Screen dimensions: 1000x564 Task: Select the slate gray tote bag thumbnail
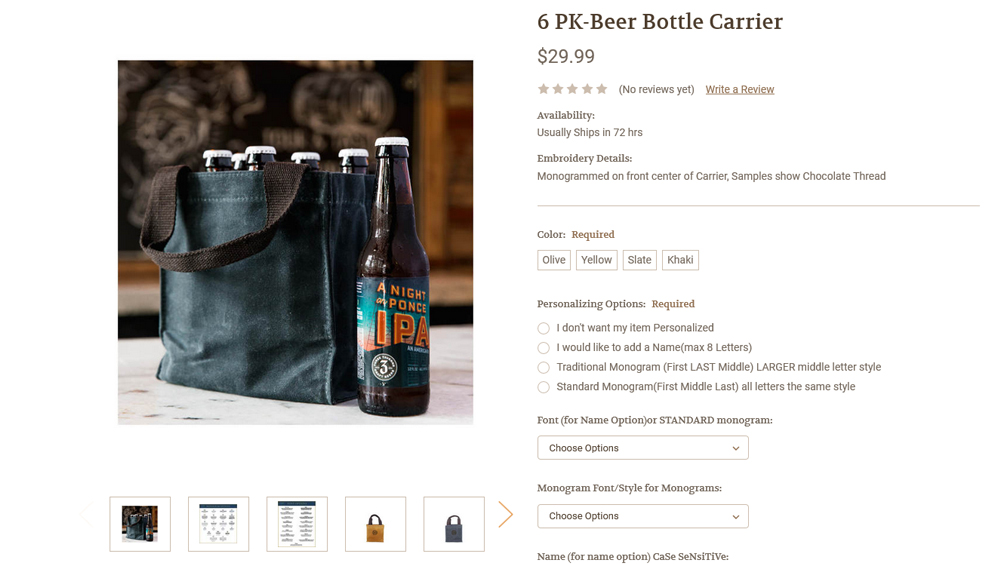(x=454, y=524)
